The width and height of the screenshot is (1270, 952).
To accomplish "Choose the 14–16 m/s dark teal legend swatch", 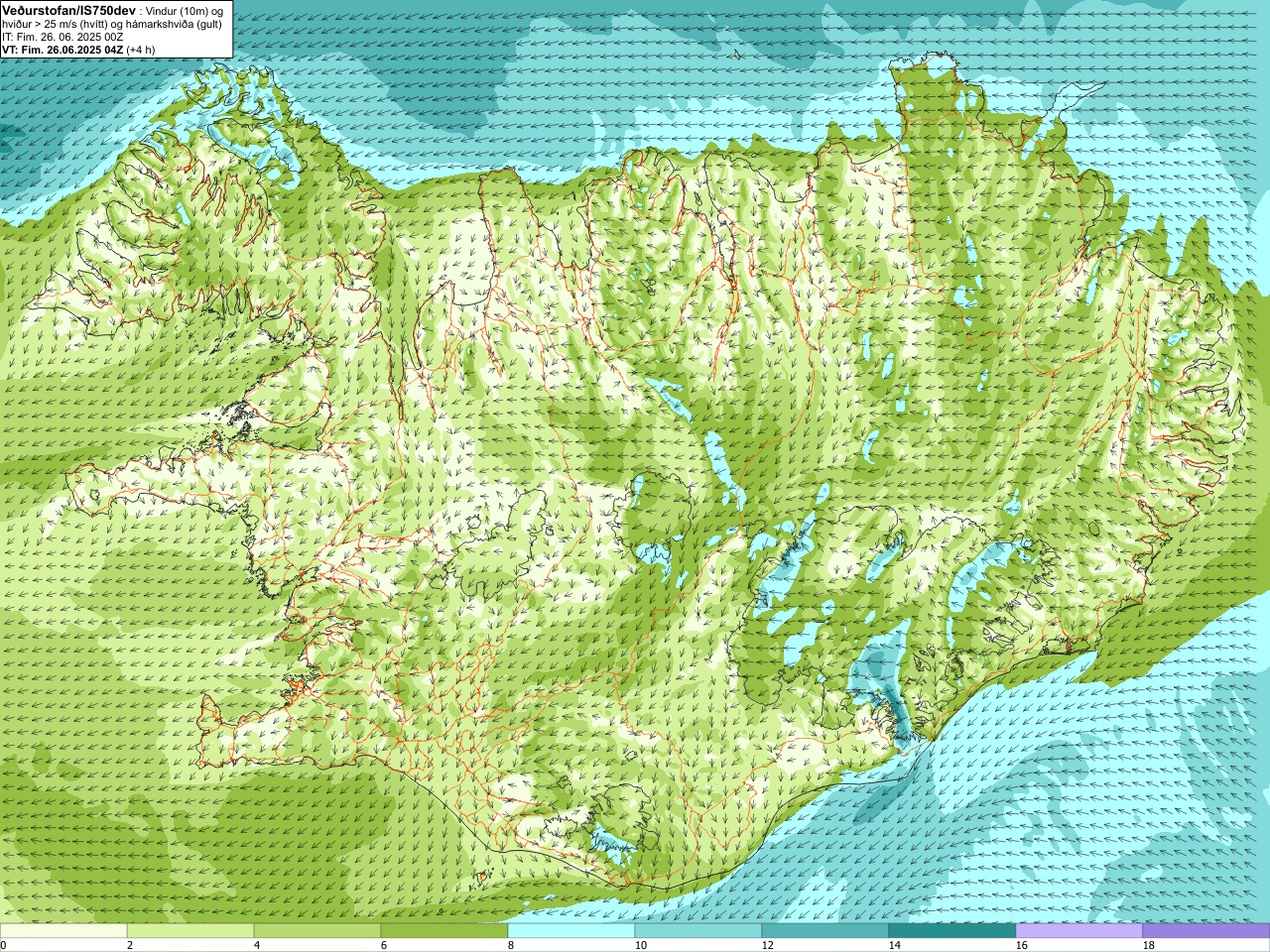I will tap(952, 931).
